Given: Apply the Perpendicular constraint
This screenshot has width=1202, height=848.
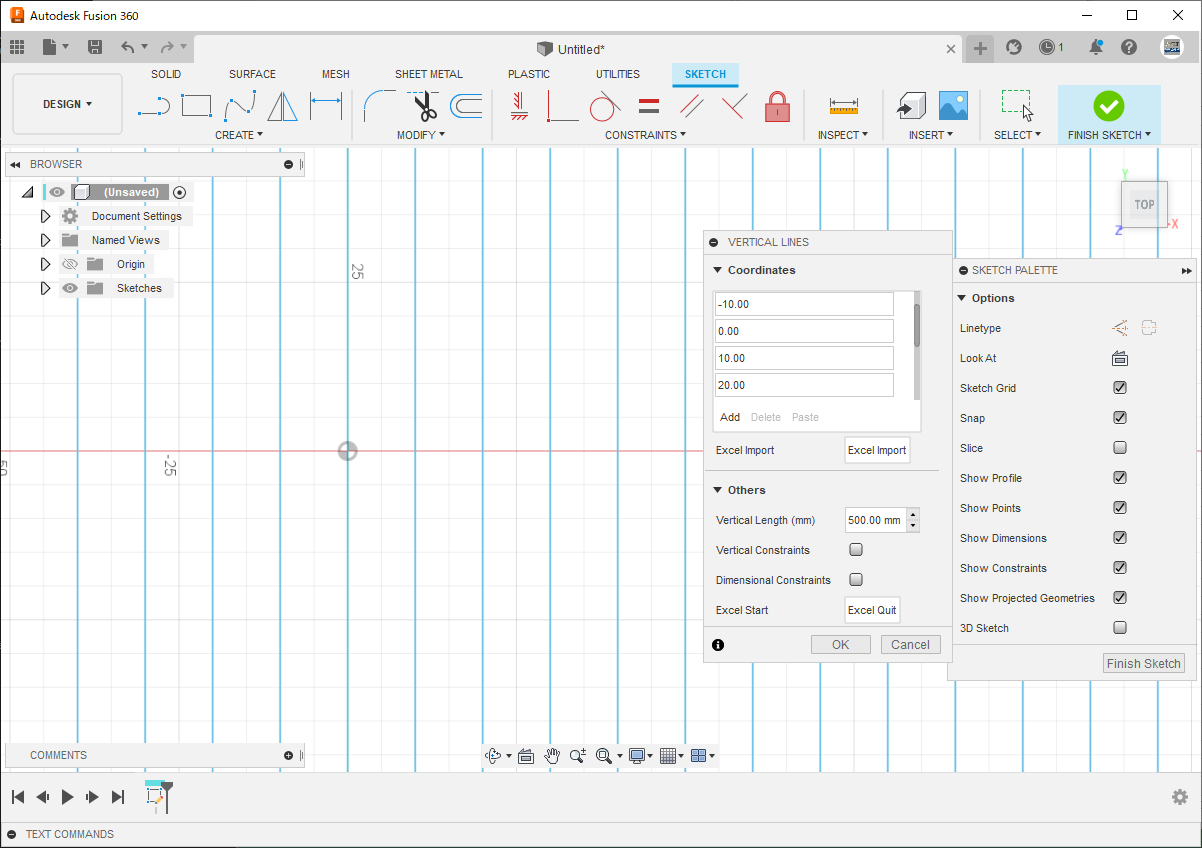Looking at the screenshot, I should (x=734, y=105).
